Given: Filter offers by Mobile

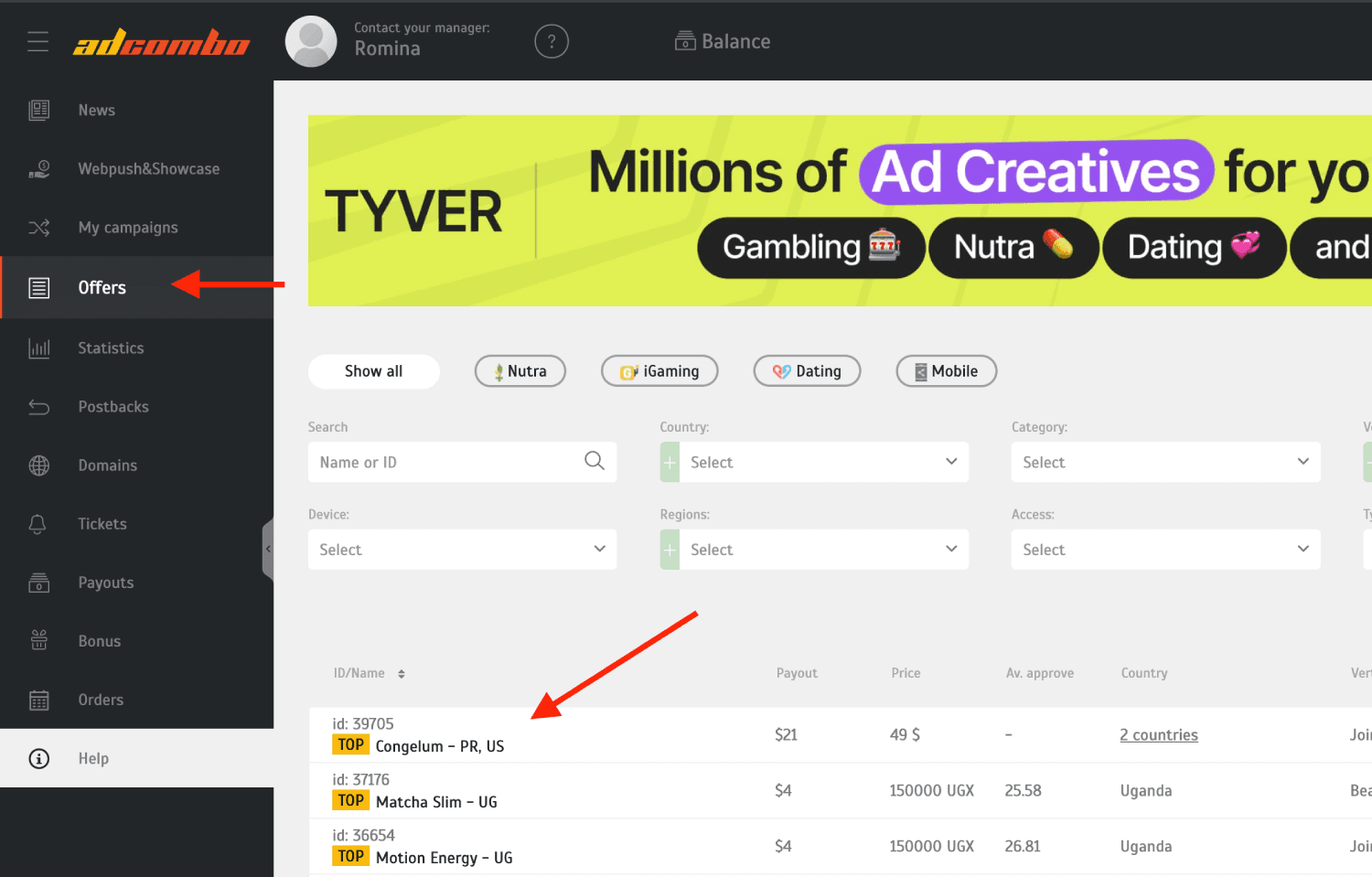Looking at the screenshot, I should pyautogui.click(x=947, y=371).
